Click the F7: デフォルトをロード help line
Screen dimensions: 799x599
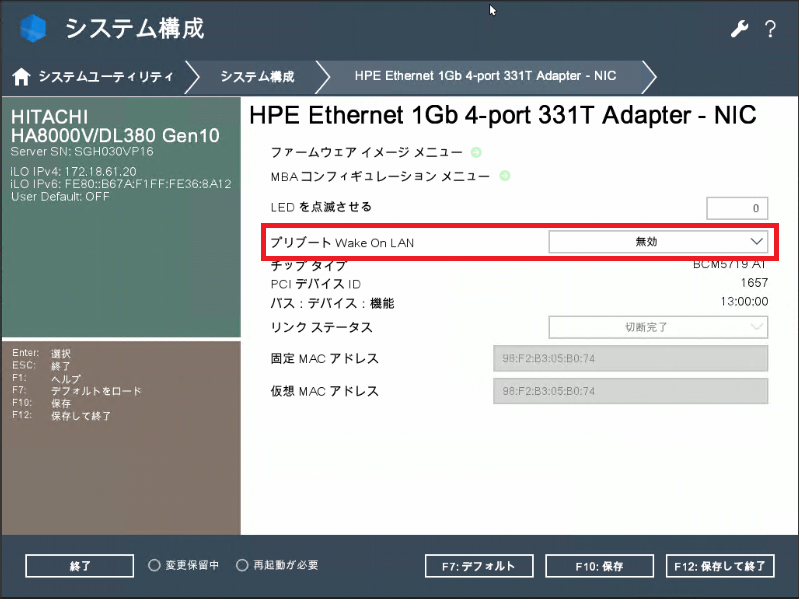(x=77, y=391)
